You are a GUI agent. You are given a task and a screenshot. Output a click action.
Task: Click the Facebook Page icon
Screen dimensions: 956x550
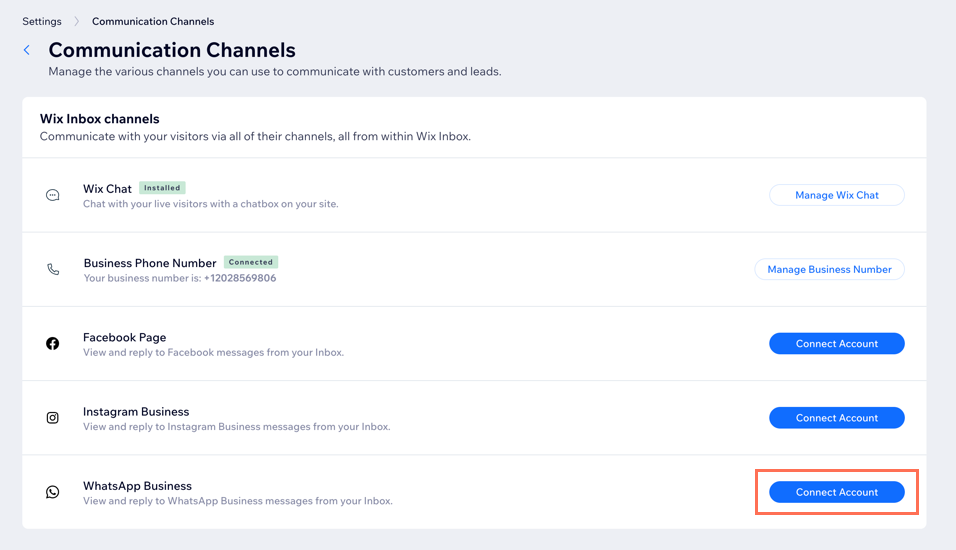coord(53,344)
